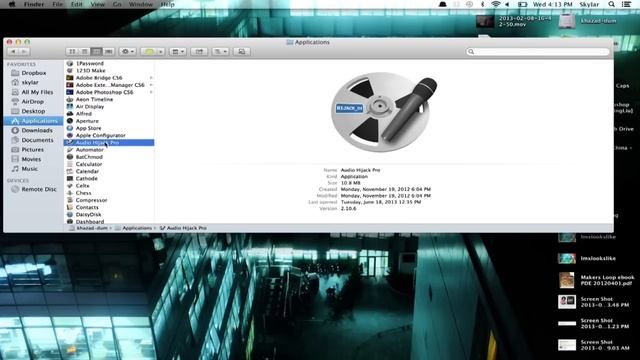
Task: Click the Bluetooth menu bar icon
Action: (482, 4)
